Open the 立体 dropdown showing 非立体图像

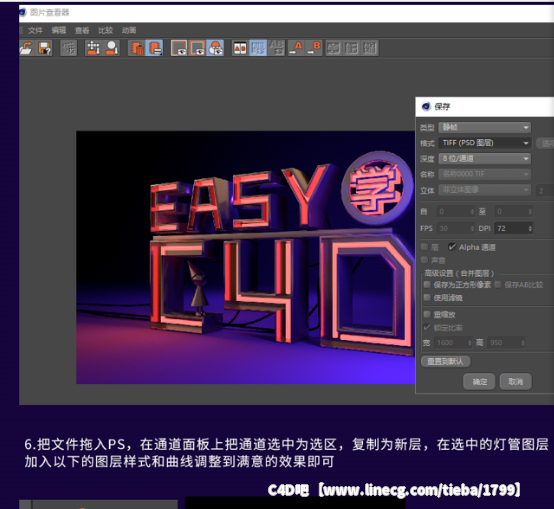coord(484,190)
